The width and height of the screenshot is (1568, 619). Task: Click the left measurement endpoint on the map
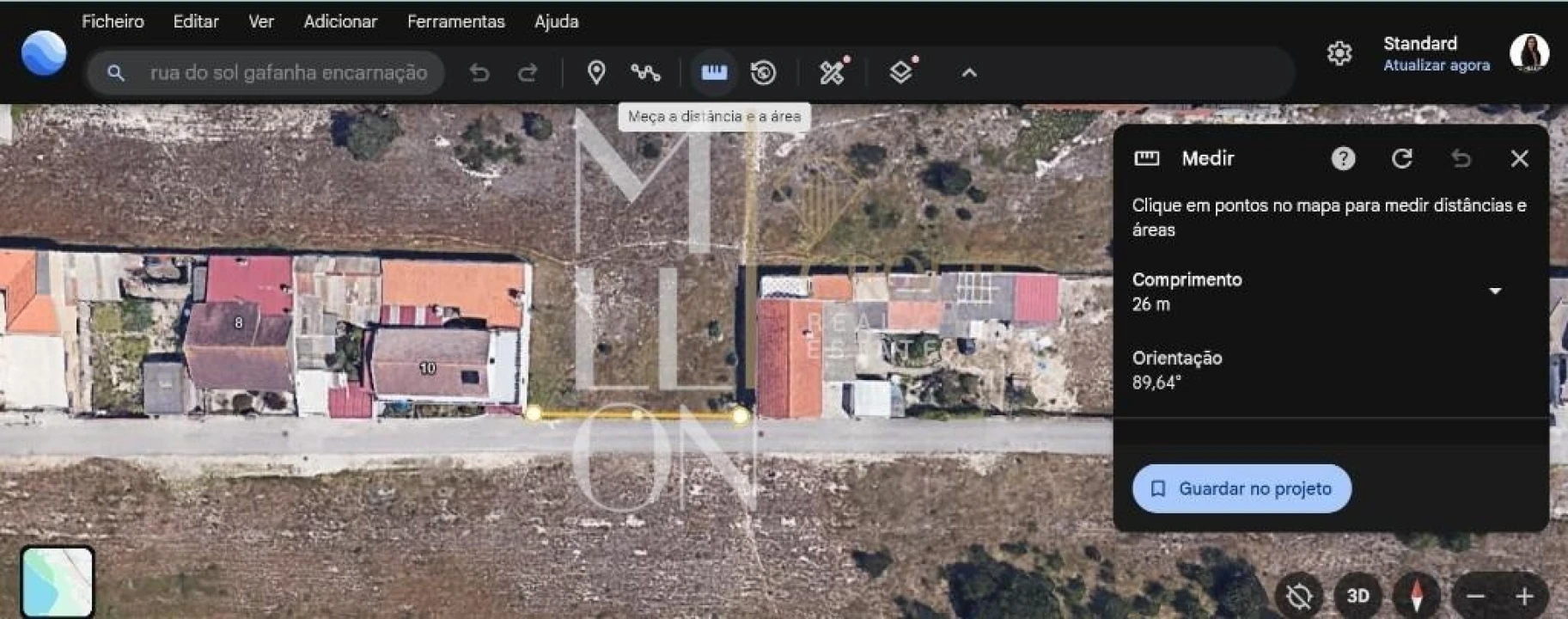tap(534, 414)
